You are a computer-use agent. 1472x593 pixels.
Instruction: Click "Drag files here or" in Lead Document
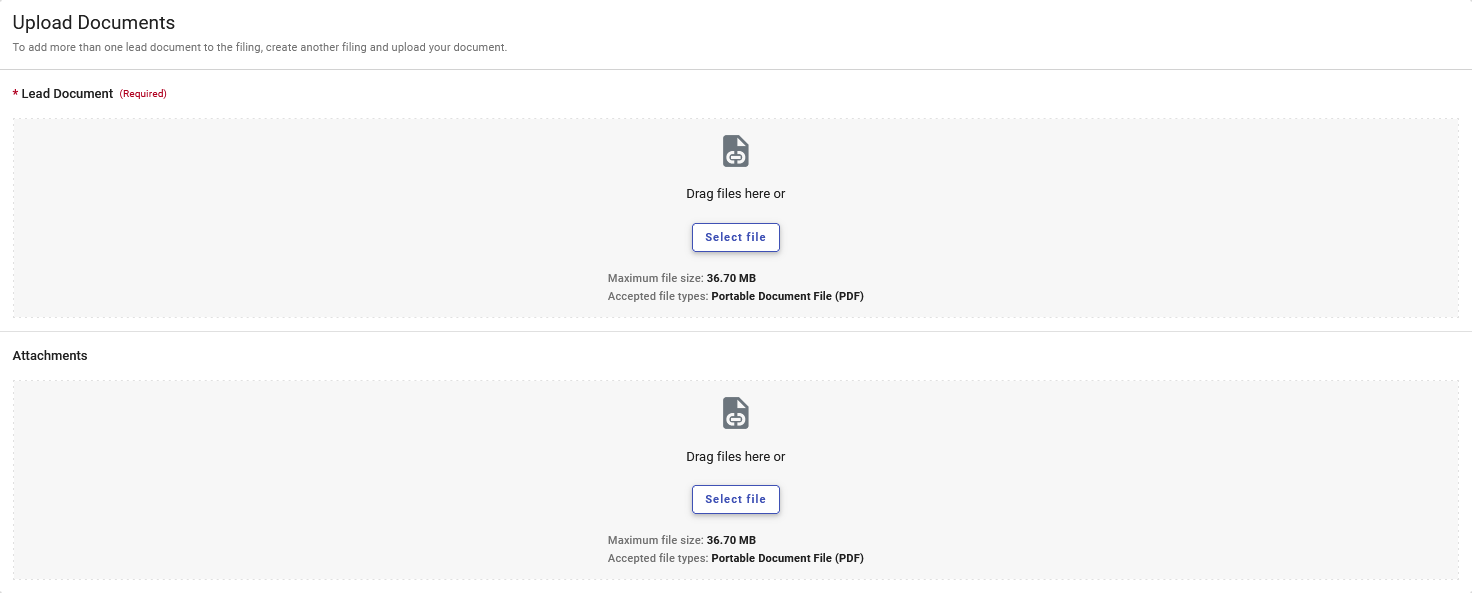tap(735, 194)
